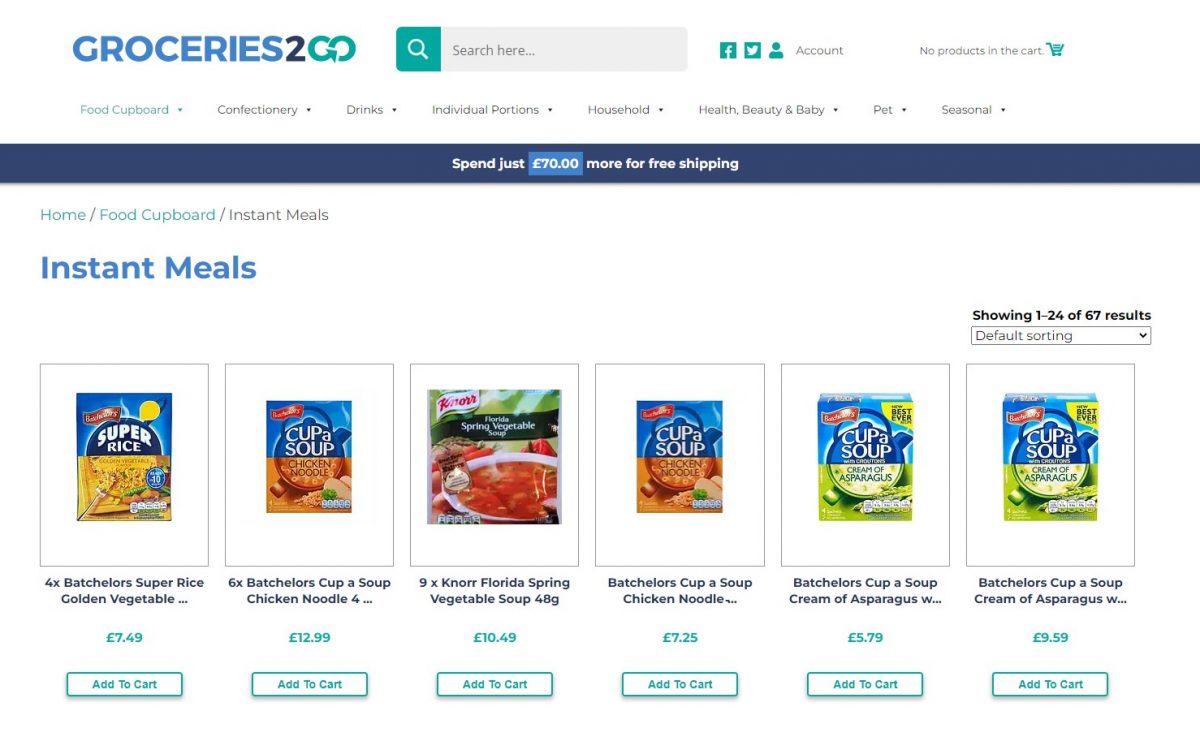Open the Confectionery menu item
This screenshot has height=750, width=1200.
click(265, 110)
